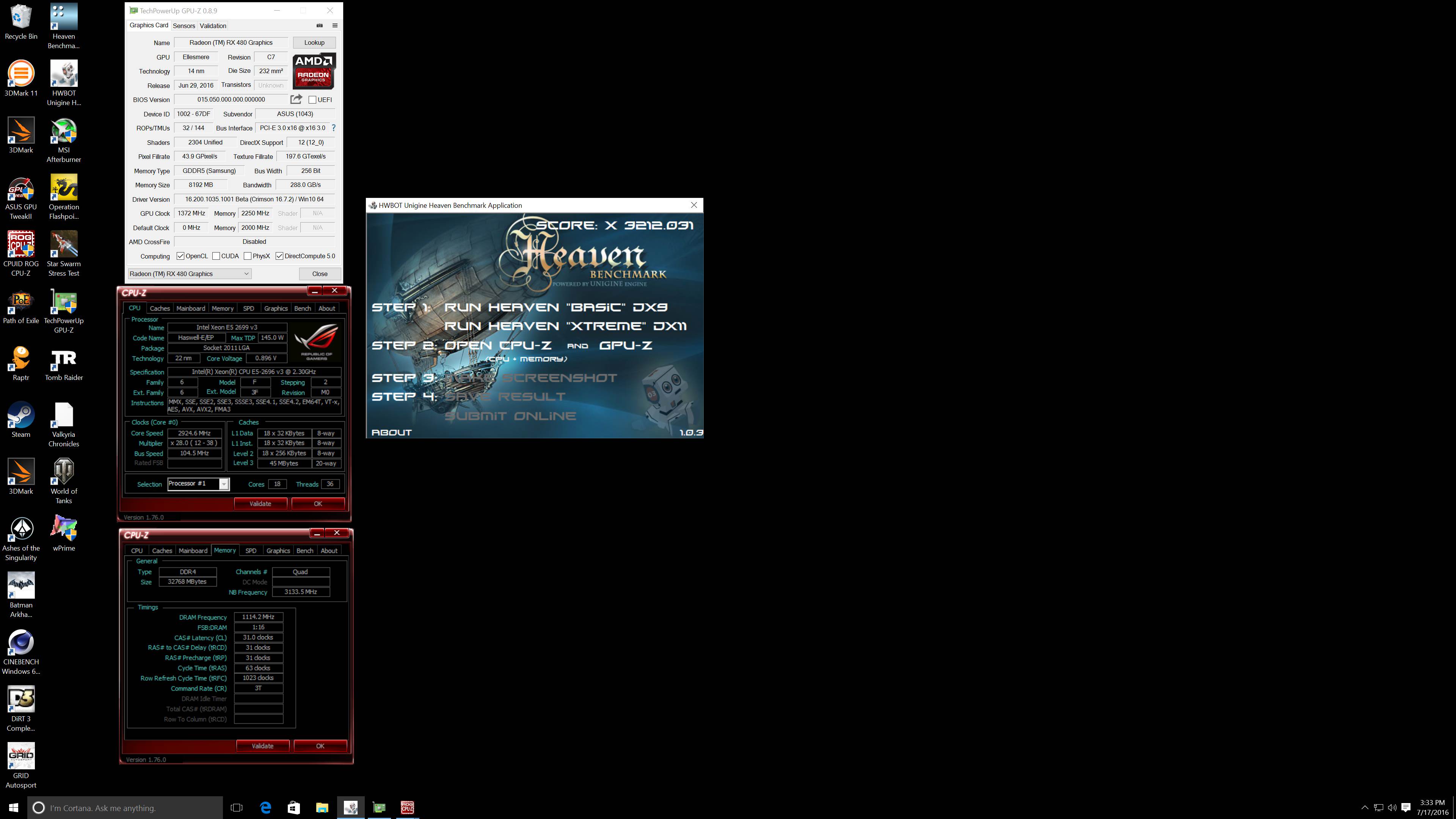Click Close button in GPU-Z
Screen dimensions: 1456x819
(x=320, y=273)
